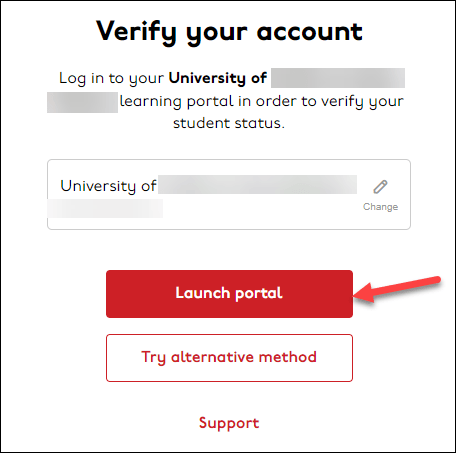456x453 pixels.
Task: Launch the university learning portal
Action: pos(229,294)
